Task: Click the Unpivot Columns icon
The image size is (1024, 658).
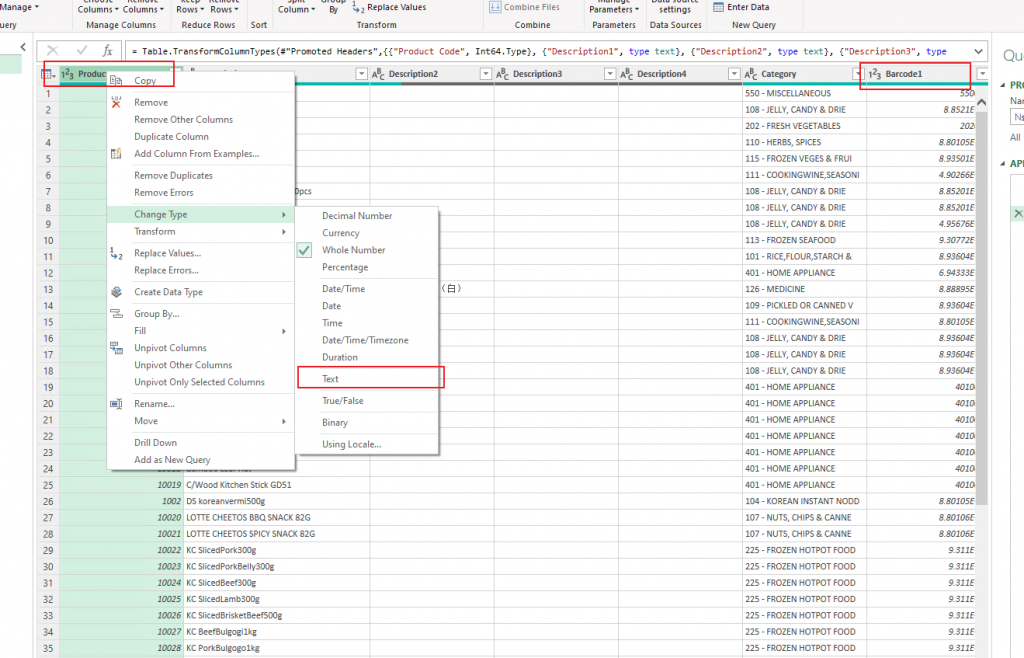Action: [116, 348]
